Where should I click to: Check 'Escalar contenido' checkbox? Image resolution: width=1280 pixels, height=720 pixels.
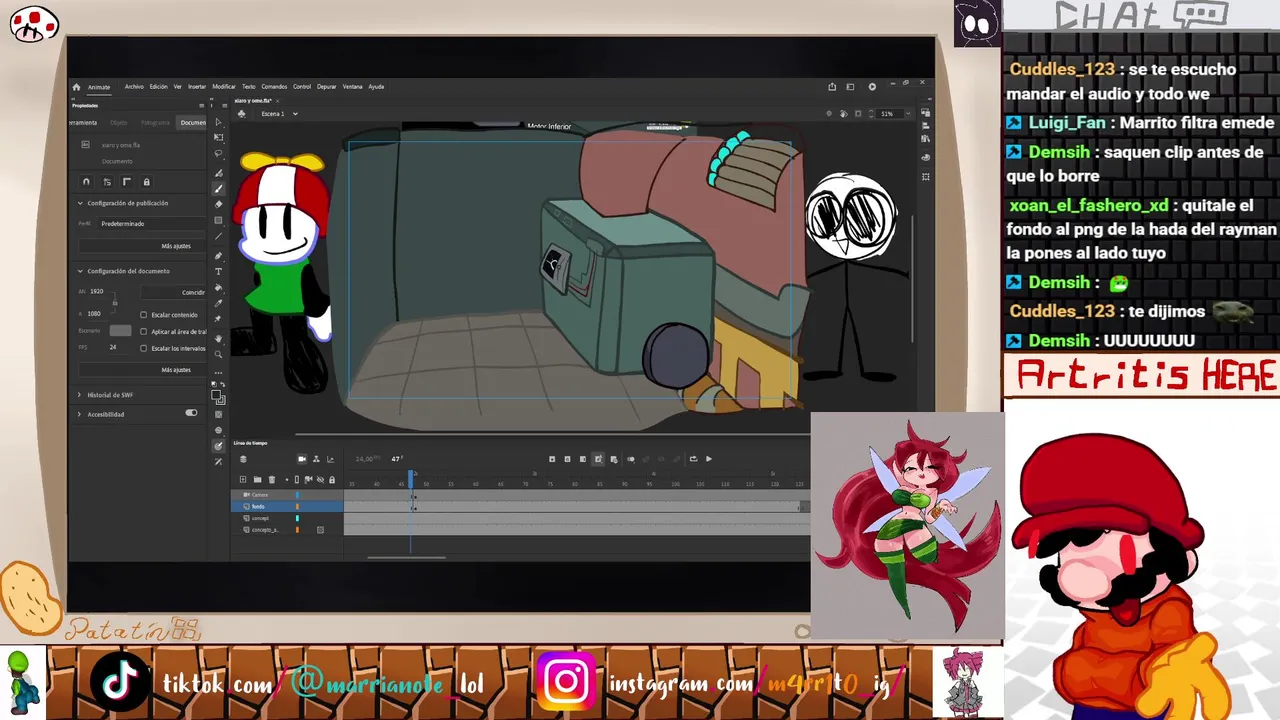click(144, 314)
